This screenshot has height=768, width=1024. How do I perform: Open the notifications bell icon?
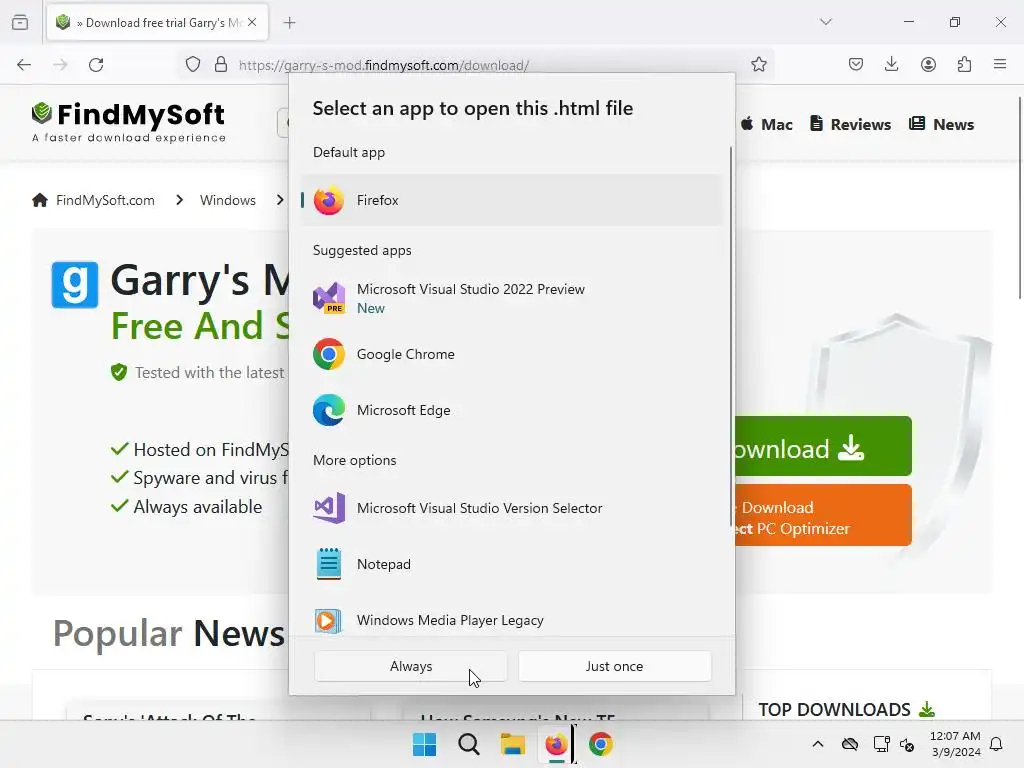(x=996, y=744)
